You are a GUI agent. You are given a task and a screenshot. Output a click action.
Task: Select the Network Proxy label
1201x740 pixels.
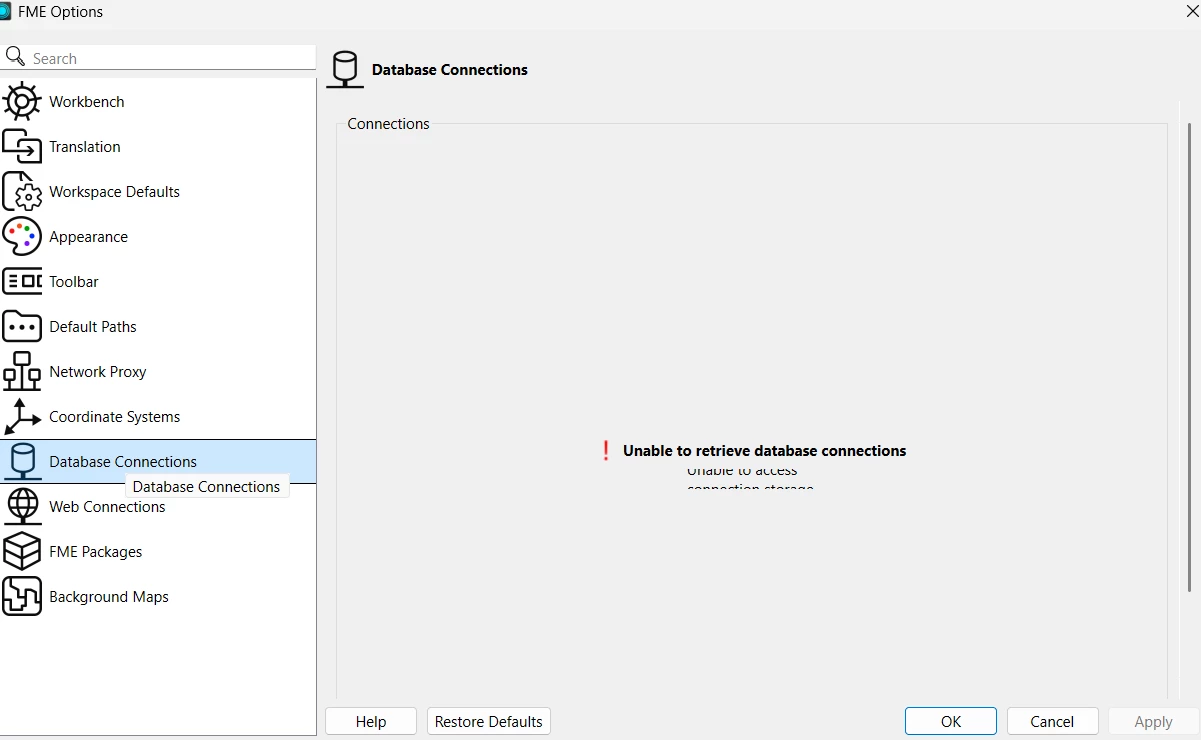pos(98,372)
